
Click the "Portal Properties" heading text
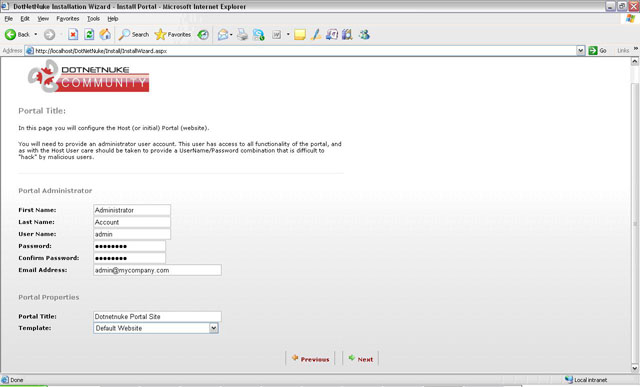tap(49, 297)
